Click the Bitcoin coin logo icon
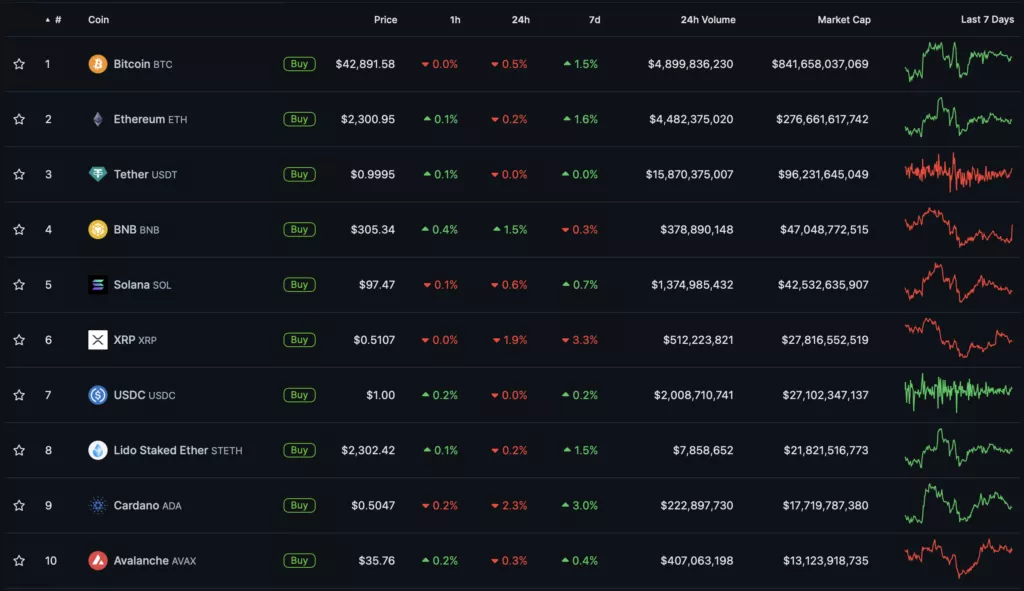1024x591 pixels. [x=98, y=64]
